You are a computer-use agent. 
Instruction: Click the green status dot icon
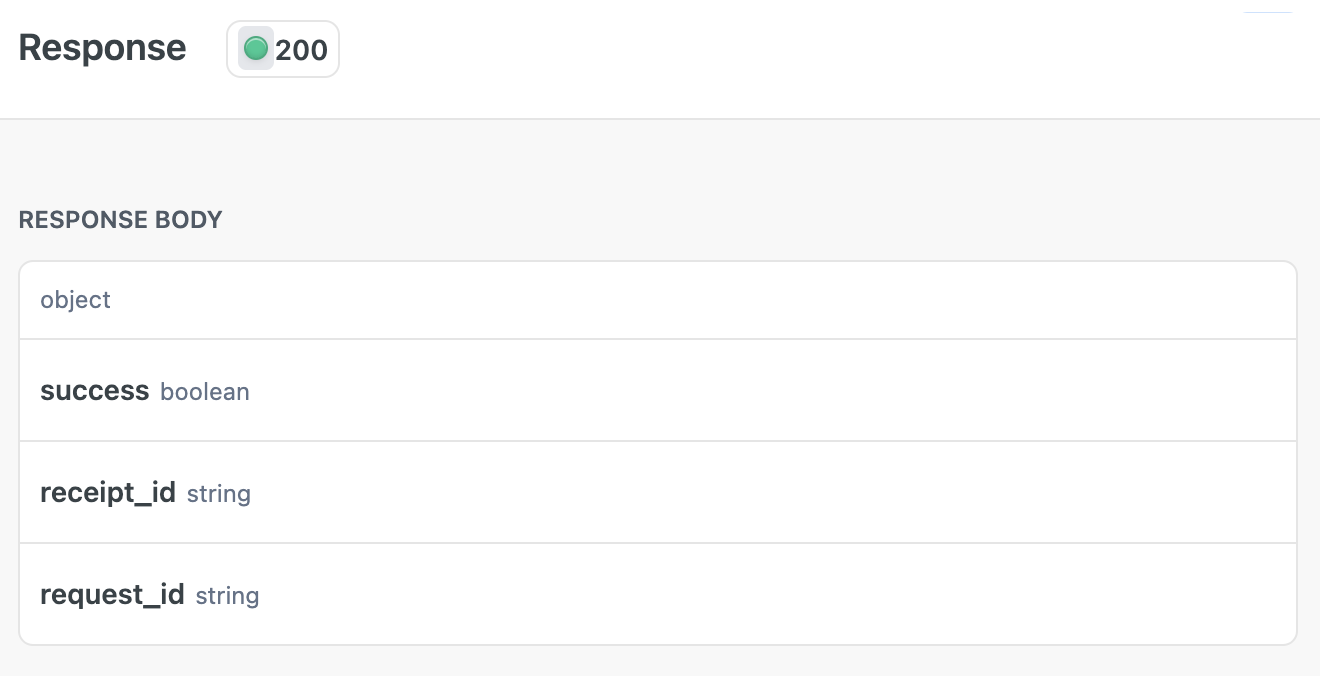[256, 48]
